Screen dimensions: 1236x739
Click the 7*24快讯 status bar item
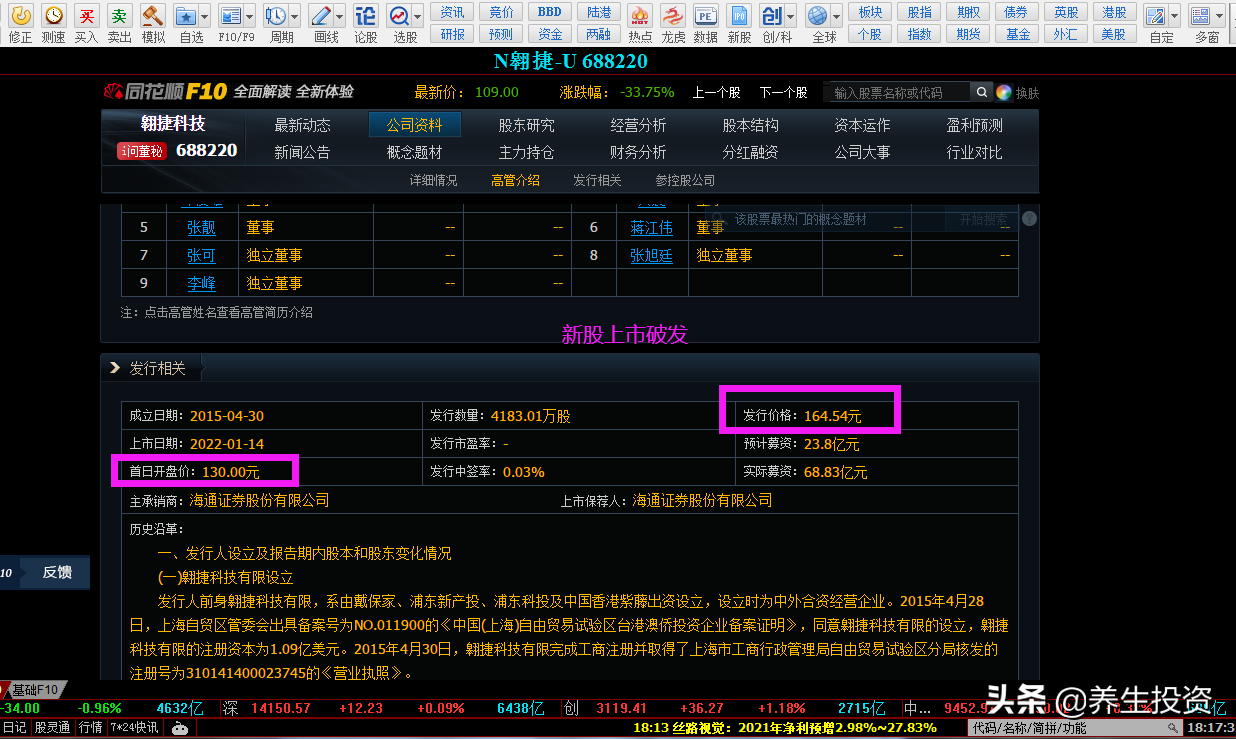[x=133, y=728]
